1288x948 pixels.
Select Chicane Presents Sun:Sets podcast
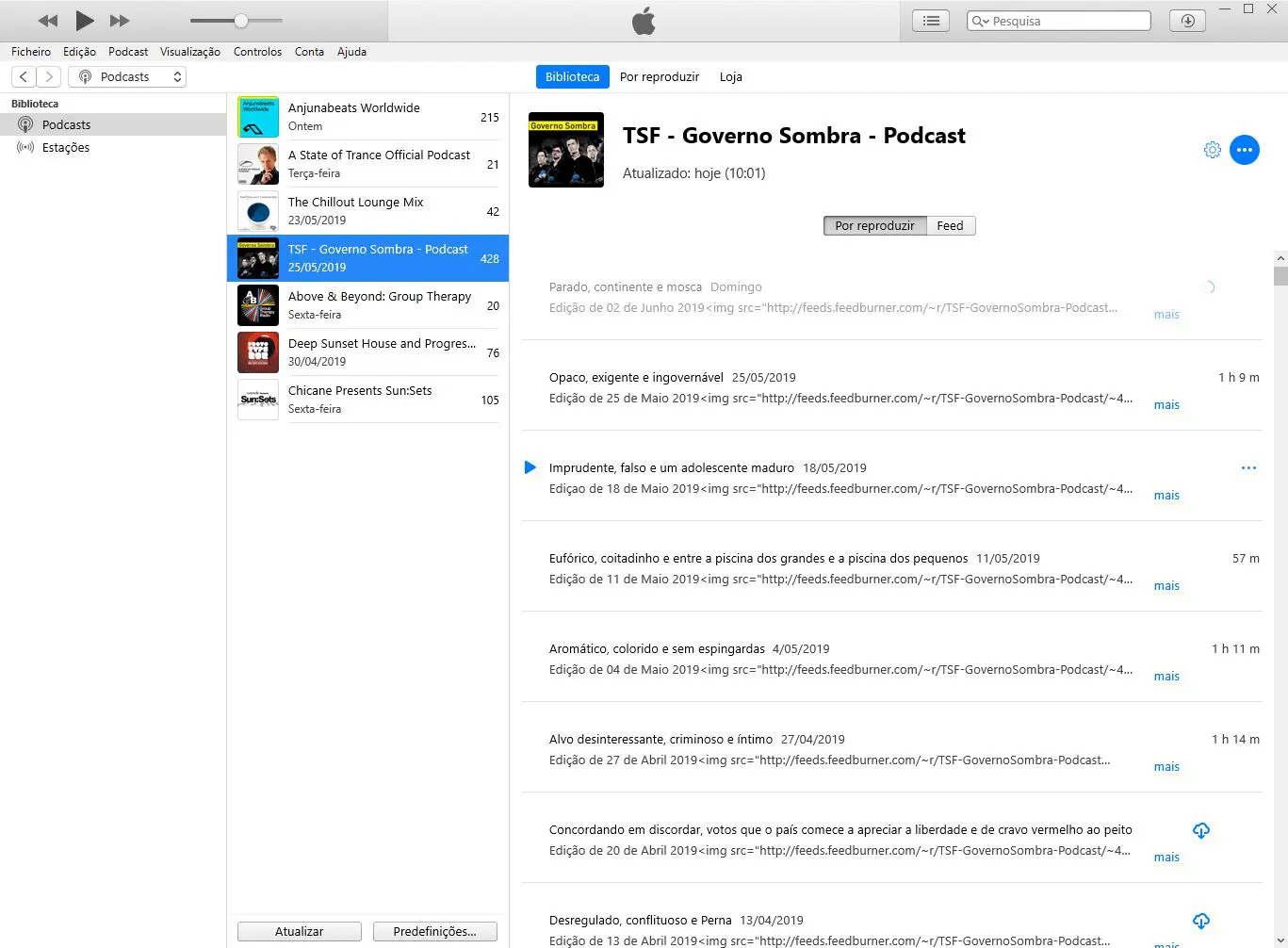[x=367, y=400]
